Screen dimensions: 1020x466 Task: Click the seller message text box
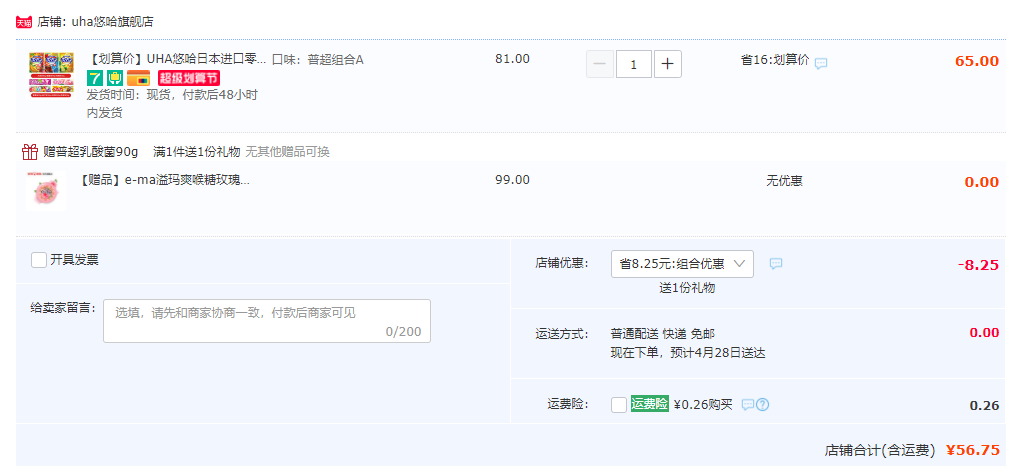(267, 321)
